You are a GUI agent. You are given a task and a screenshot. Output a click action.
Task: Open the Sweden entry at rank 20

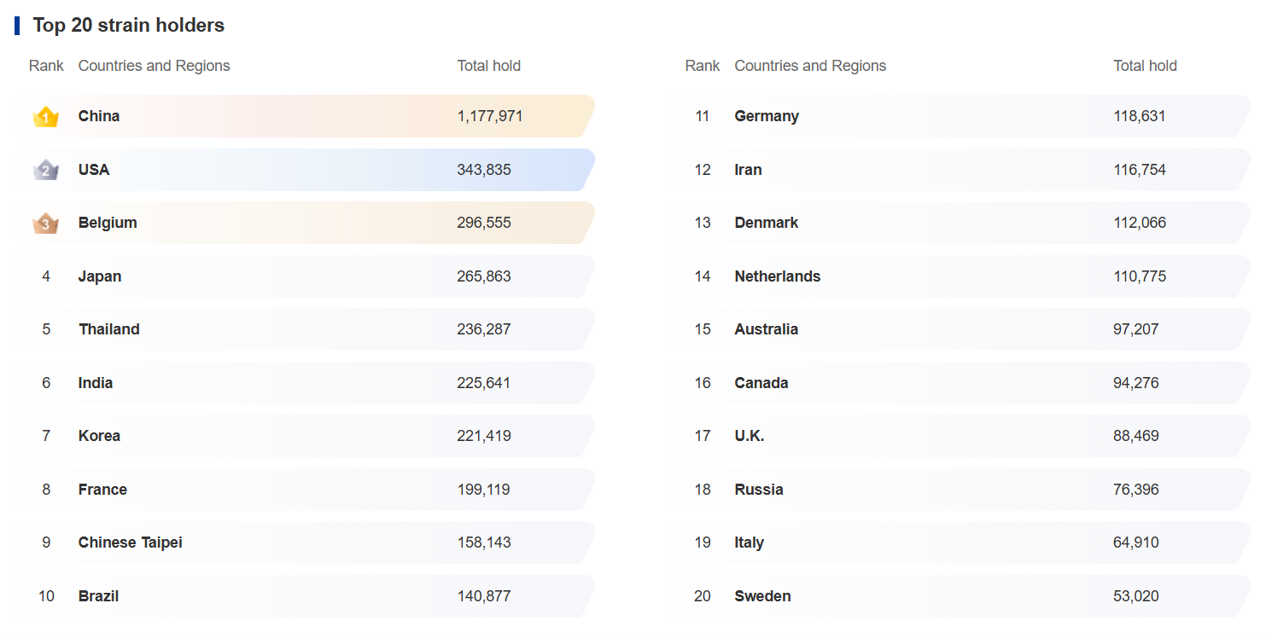(x=762, y=596)
